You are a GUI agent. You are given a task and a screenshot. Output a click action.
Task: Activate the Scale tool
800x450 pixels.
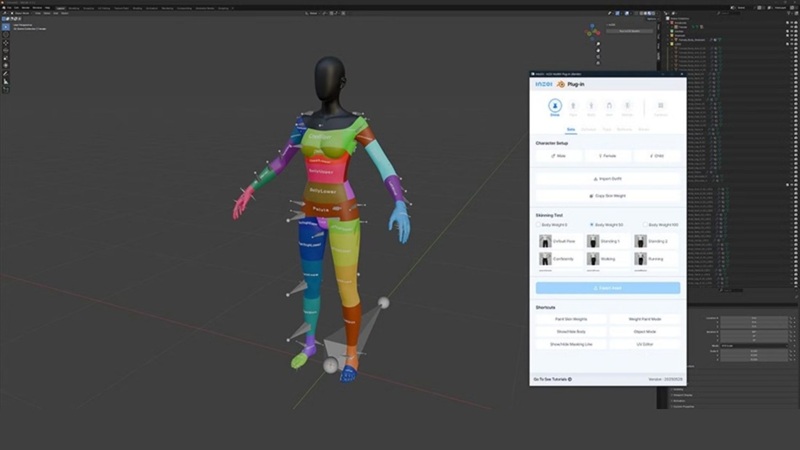click(6, 57)
